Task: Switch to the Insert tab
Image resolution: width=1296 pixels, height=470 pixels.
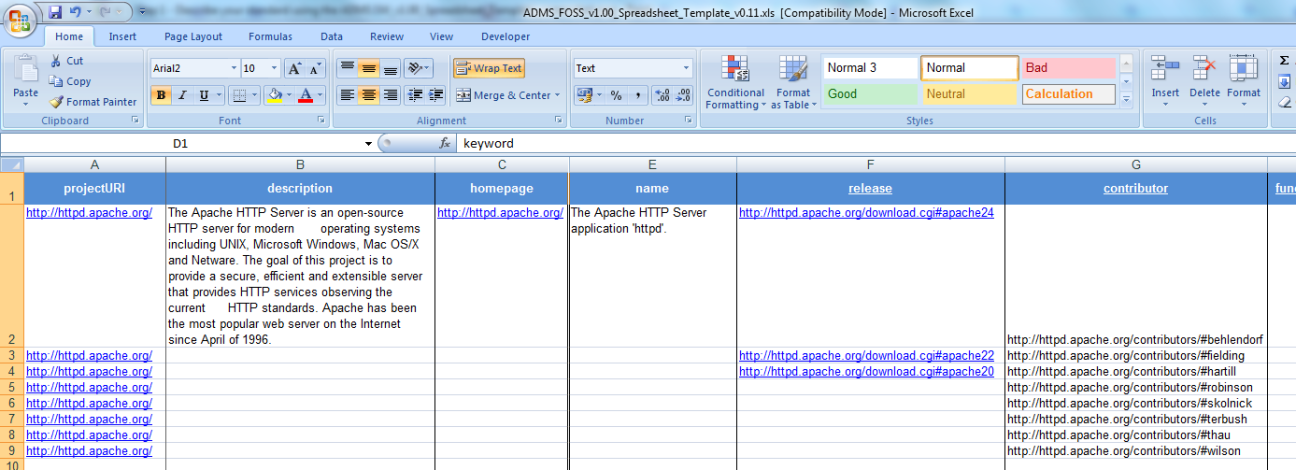Action: pos(123,36)
